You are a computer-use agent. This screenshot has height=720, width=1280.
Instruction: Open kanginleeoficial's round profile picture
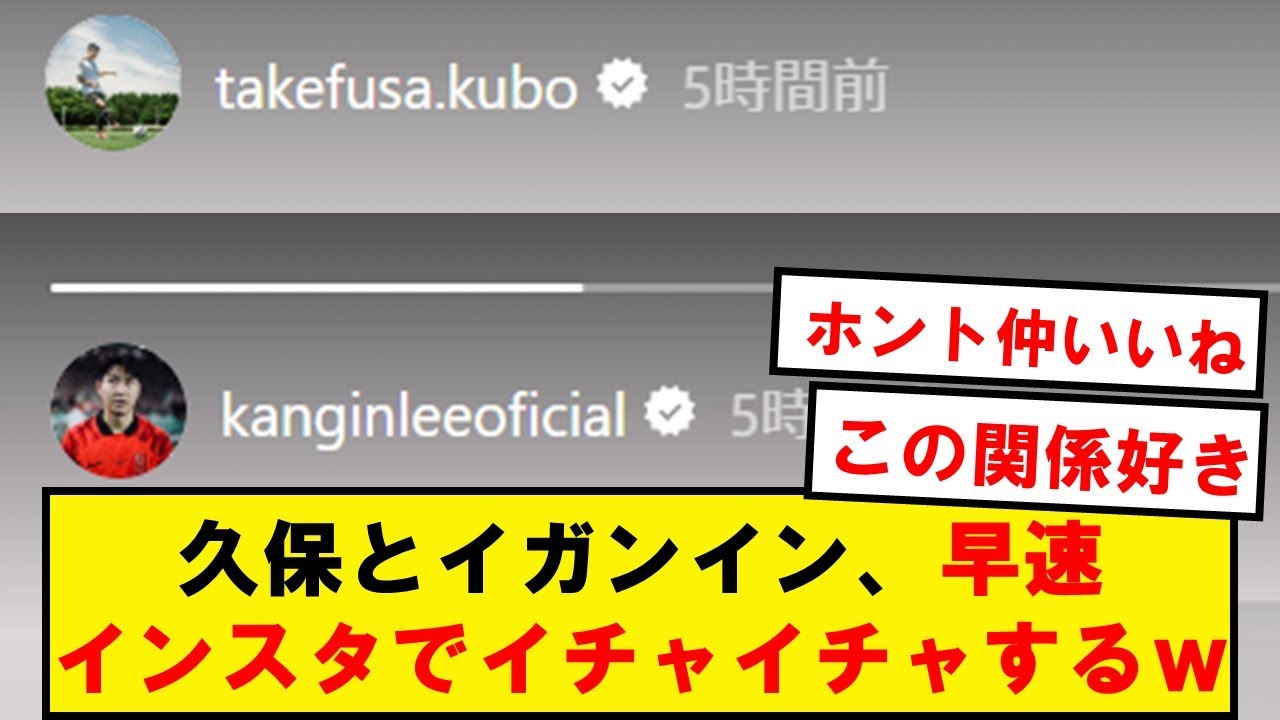pos(118,411)
